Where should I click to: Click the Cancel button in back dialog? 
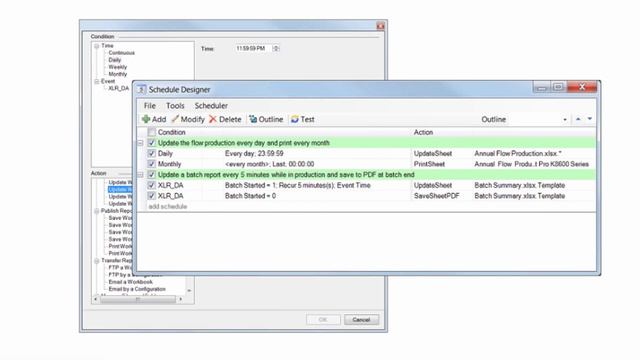pos(361,320)
